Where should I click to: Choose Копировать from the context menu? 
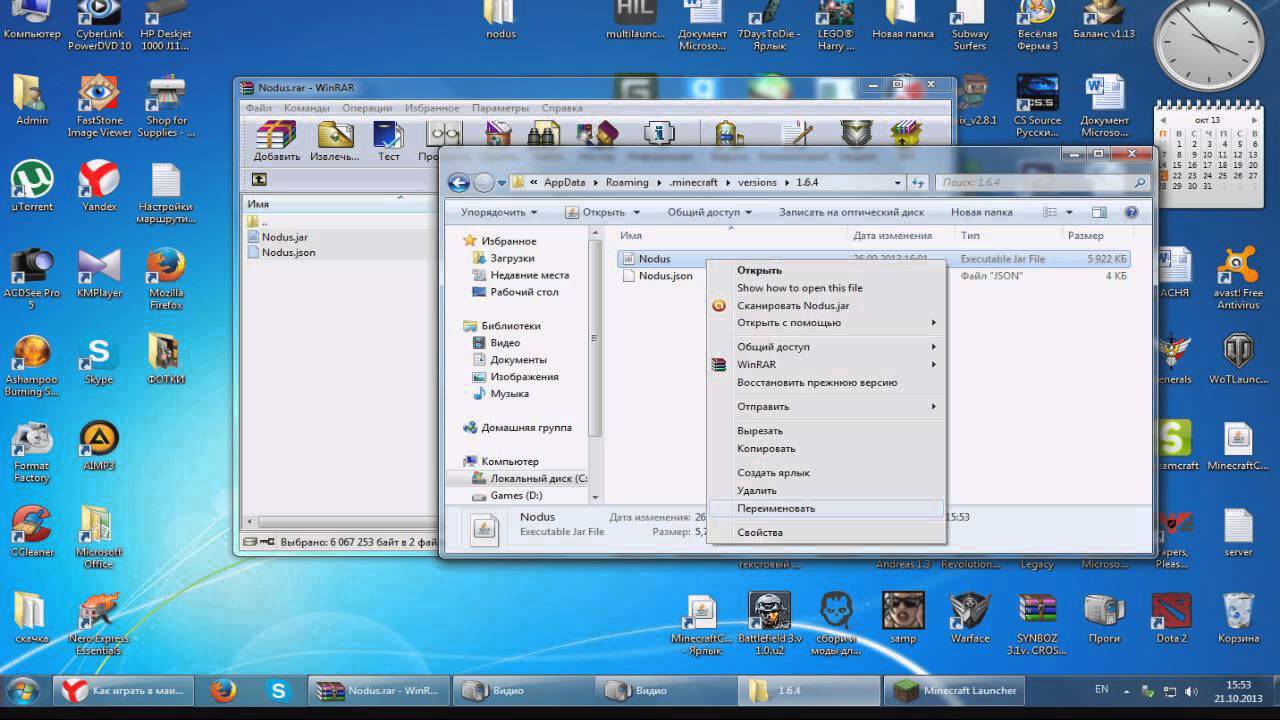click(826, 449)
